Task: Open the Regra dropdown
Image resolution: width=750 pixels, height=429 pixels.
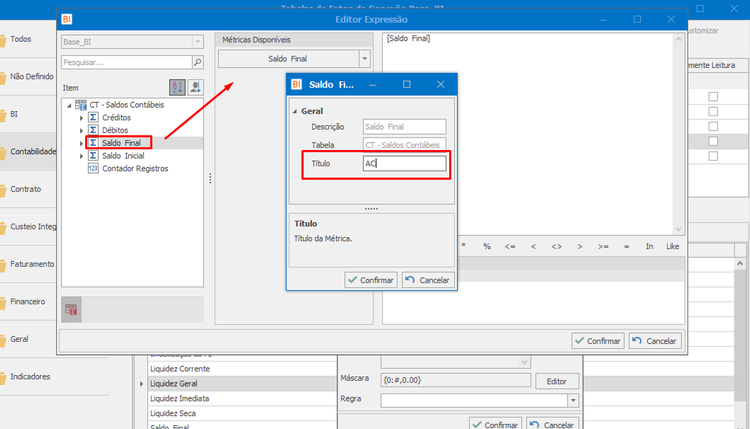Action: pyautogui.click(x=573, y=400)
